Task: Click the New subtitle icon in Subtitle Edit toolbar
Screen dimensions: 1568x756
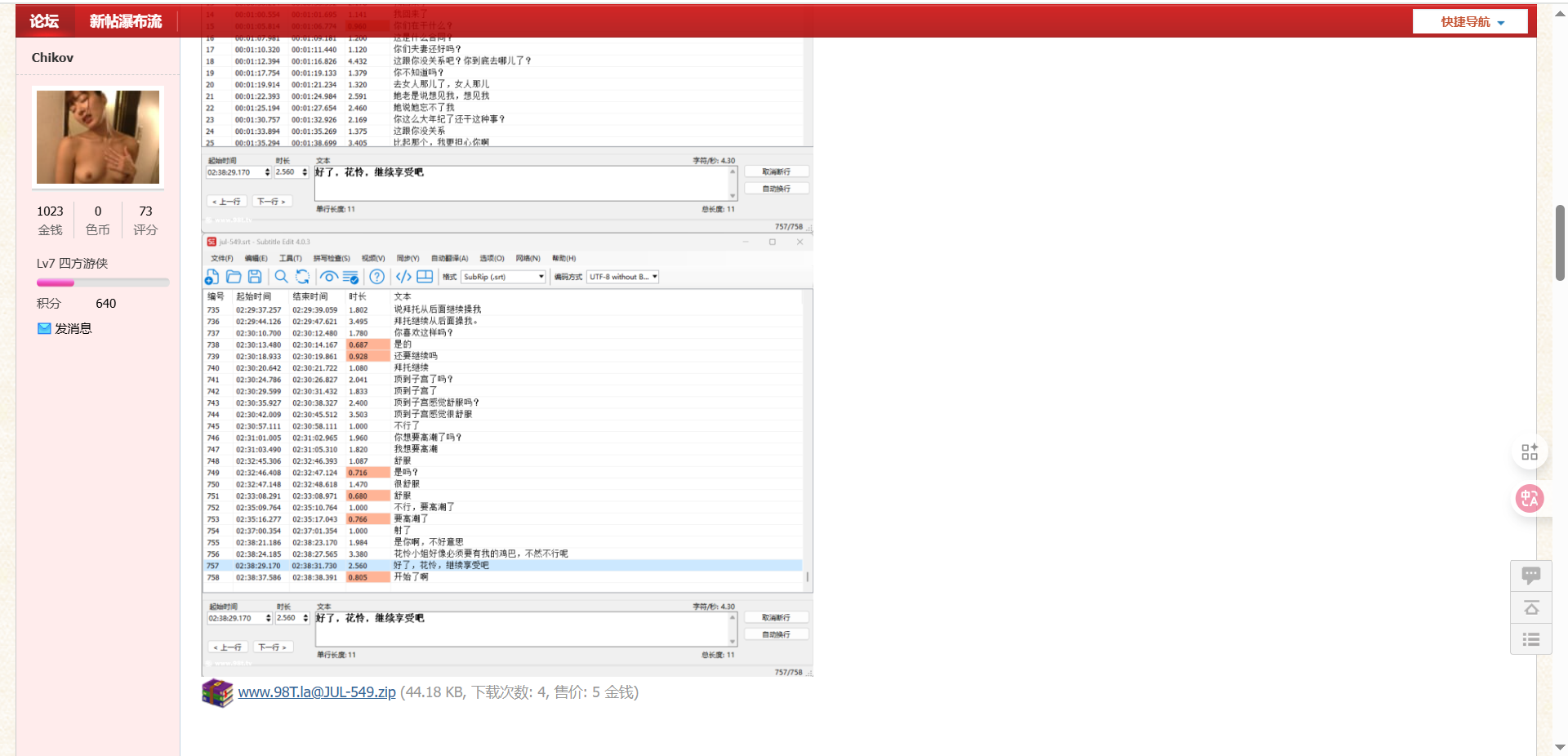Action: 212,277
